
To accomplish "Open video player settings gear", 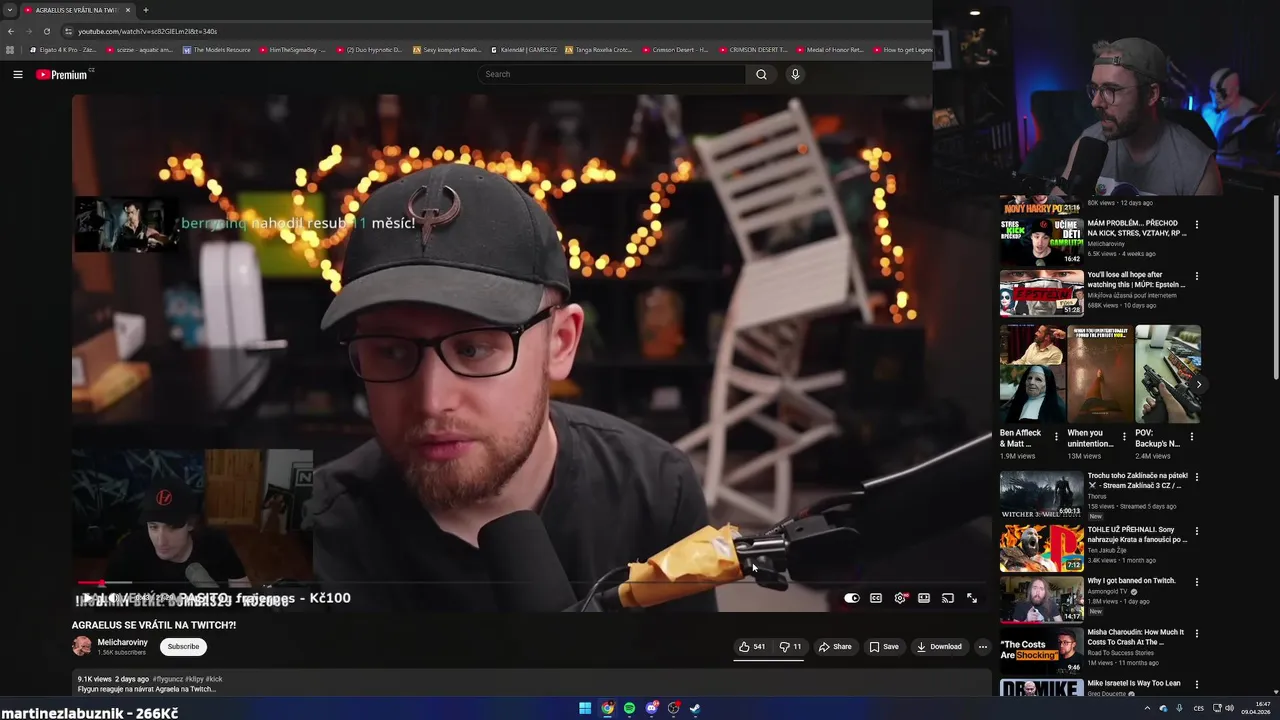I will [900, 598].
